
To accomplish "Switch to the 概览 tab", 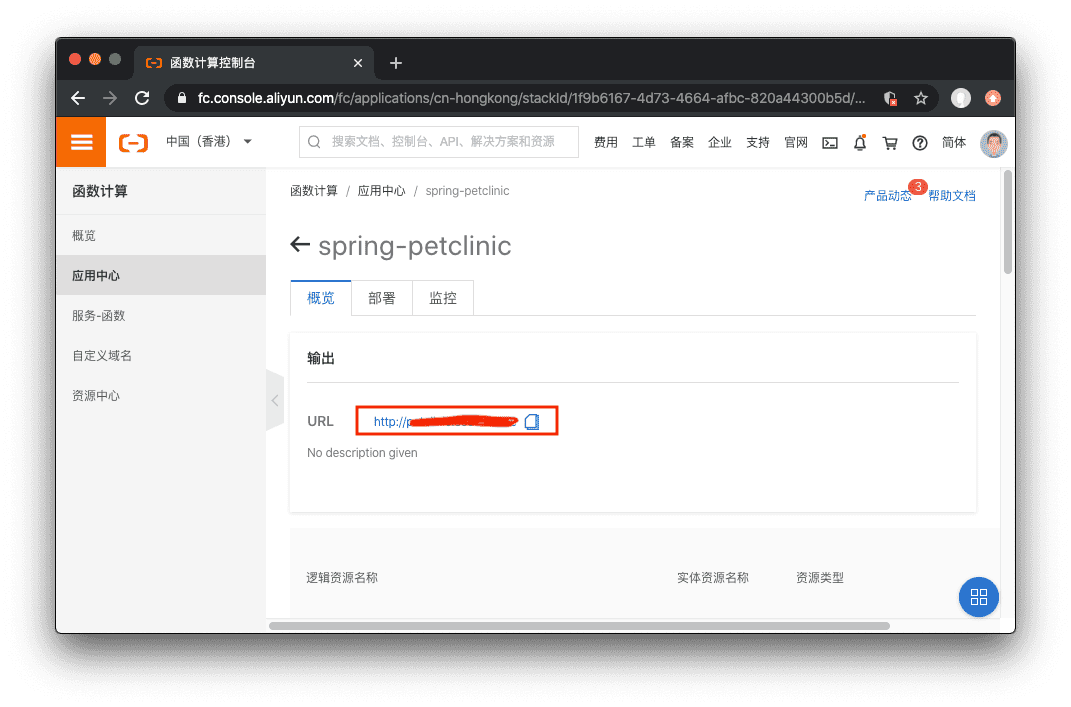I will pos(320,298).
